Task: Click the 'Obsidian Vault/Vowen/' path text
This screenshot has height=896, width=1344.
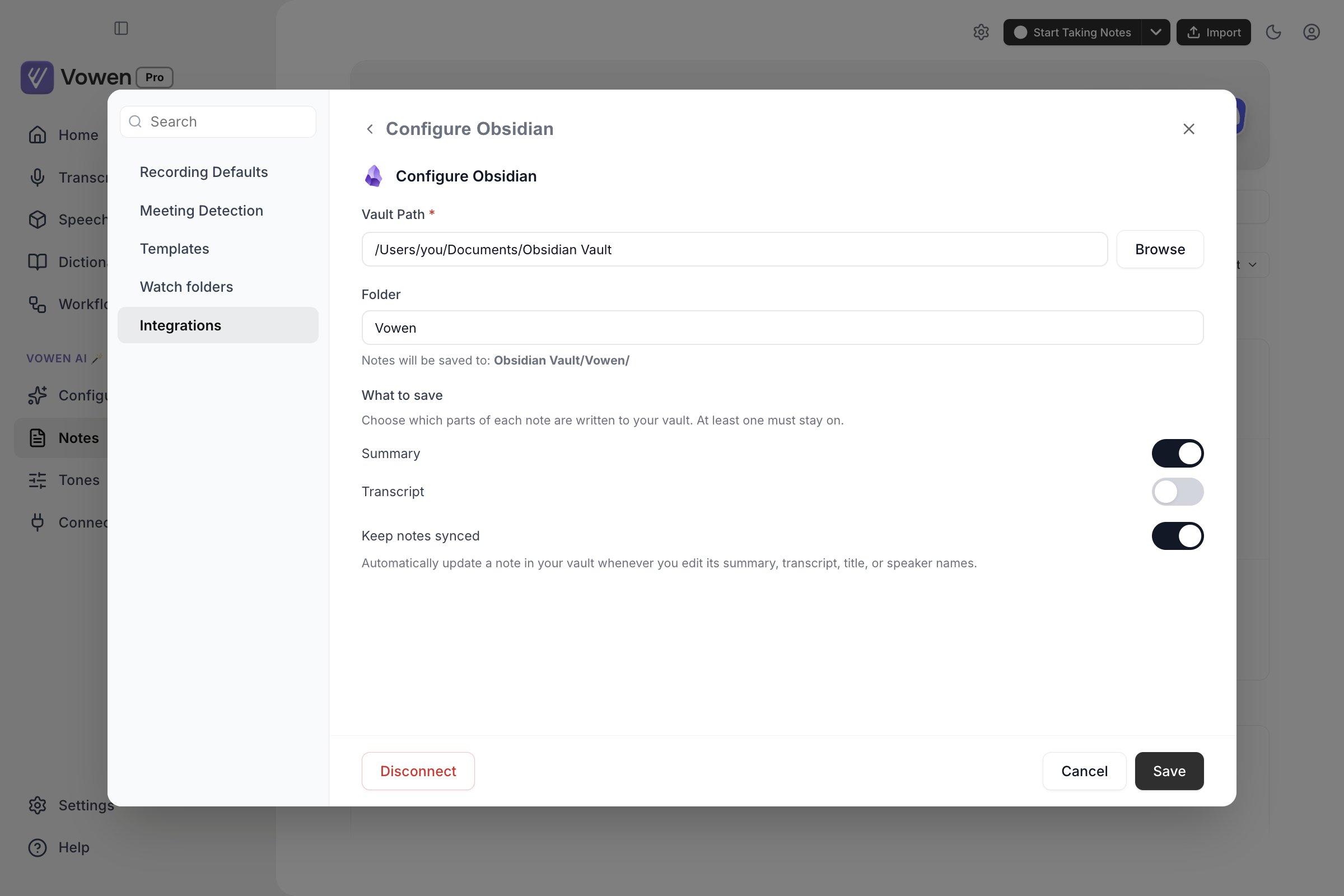Action: pyautogui.click(x=561, y=361)
